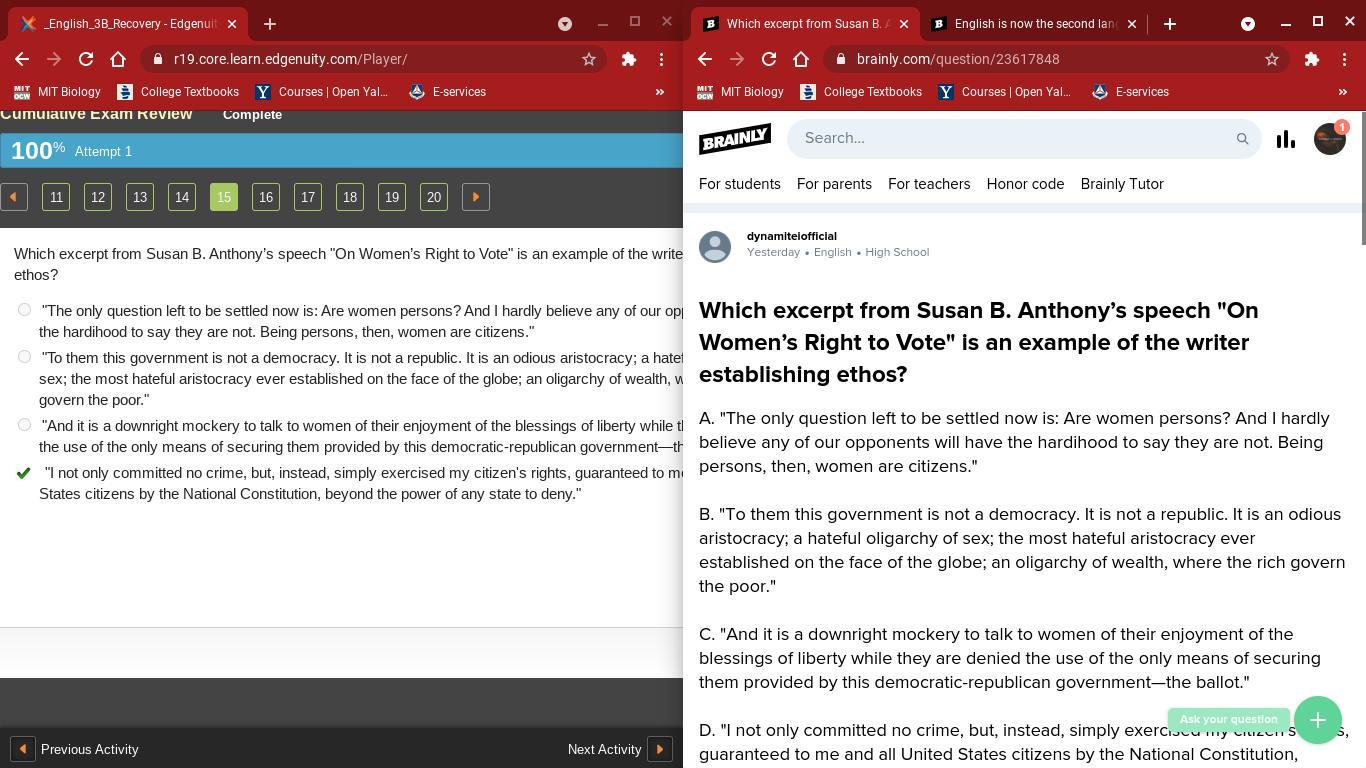Open new tab in Brainly window
The image size is (1366, 768).
click(1170, 24)
